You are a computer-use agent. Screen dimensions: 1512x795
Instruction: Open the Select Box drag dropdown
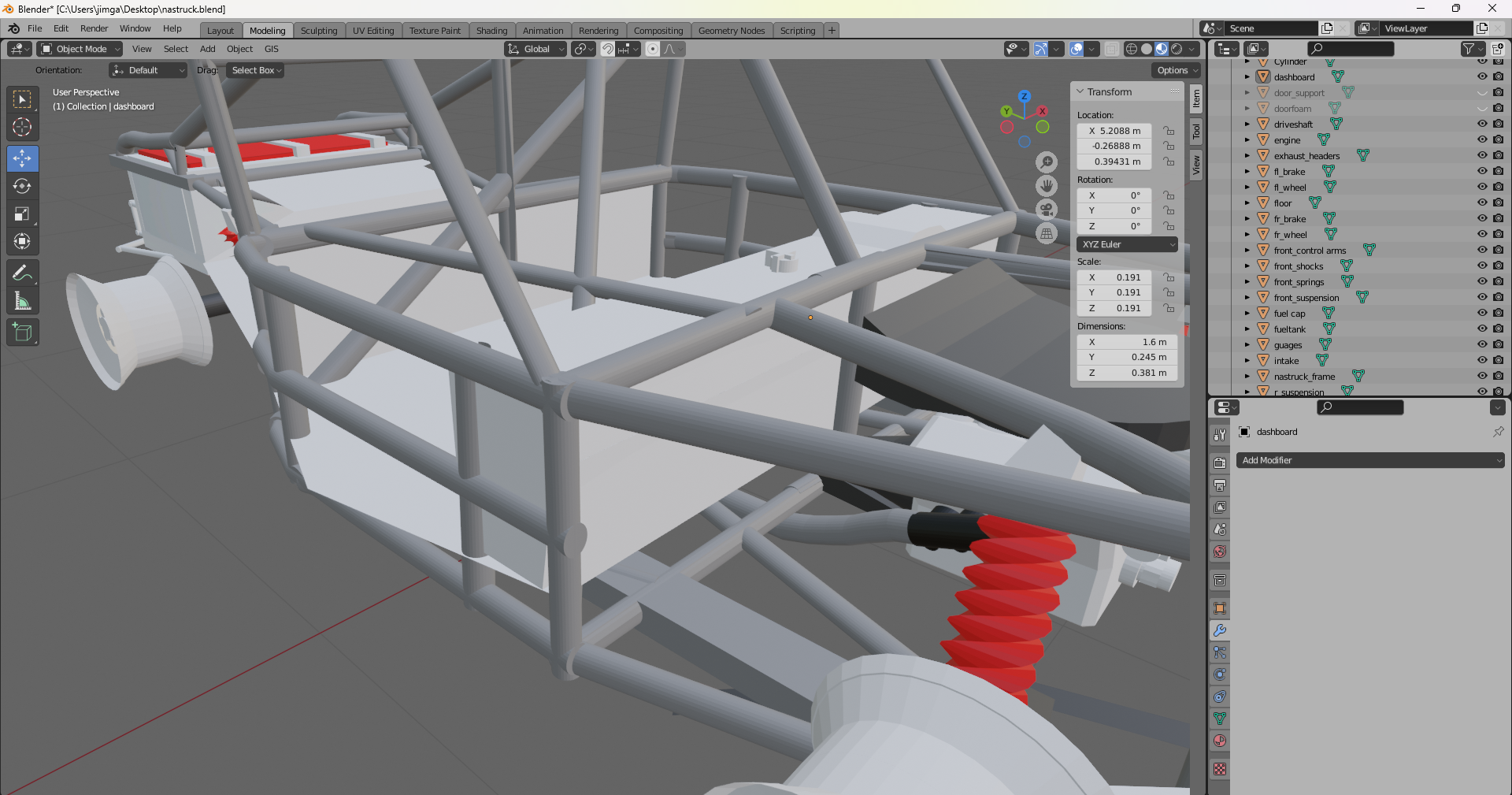(x=255, y=70)
